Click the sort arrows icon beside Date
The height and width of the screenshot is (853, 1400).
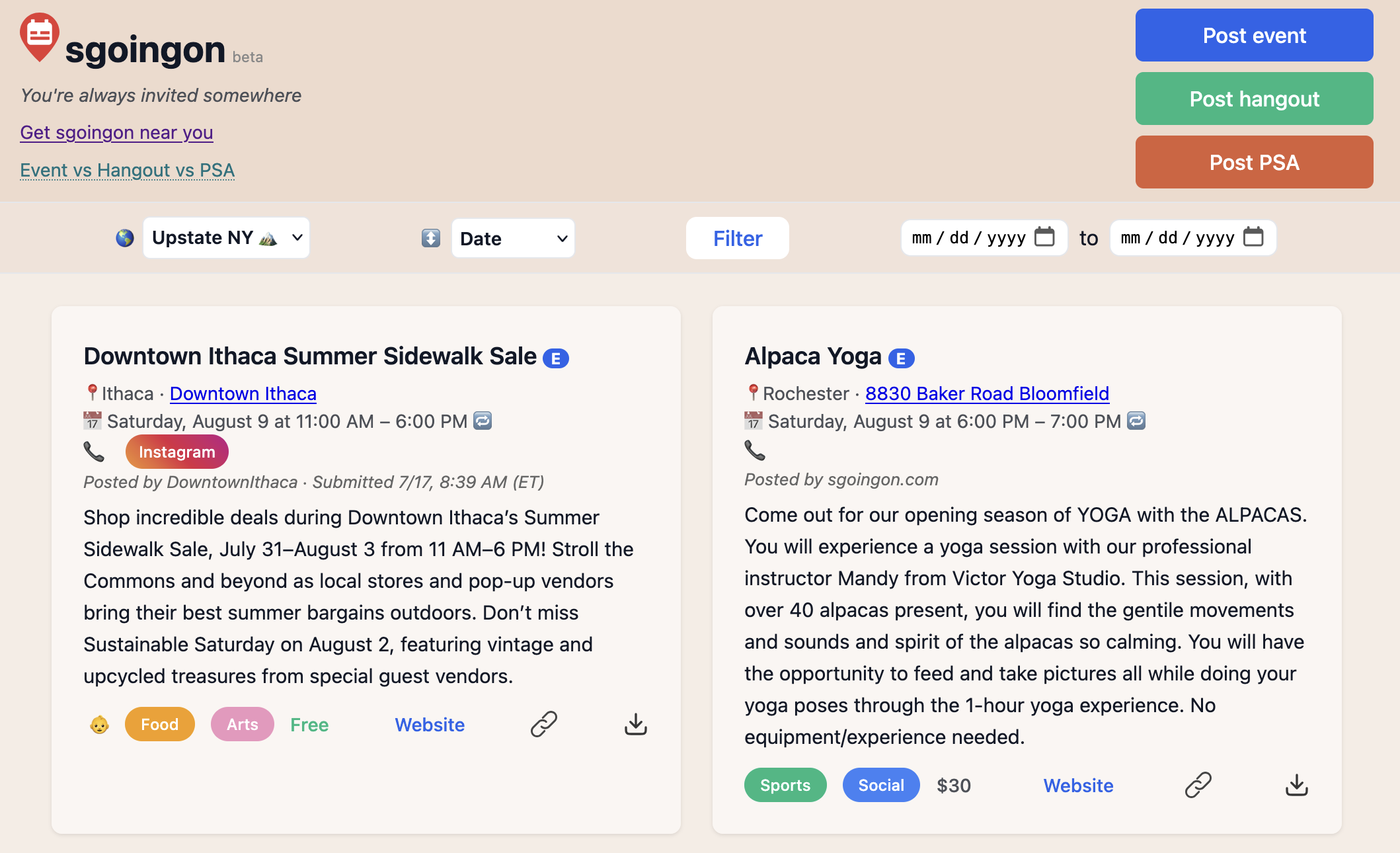point(431,238)
